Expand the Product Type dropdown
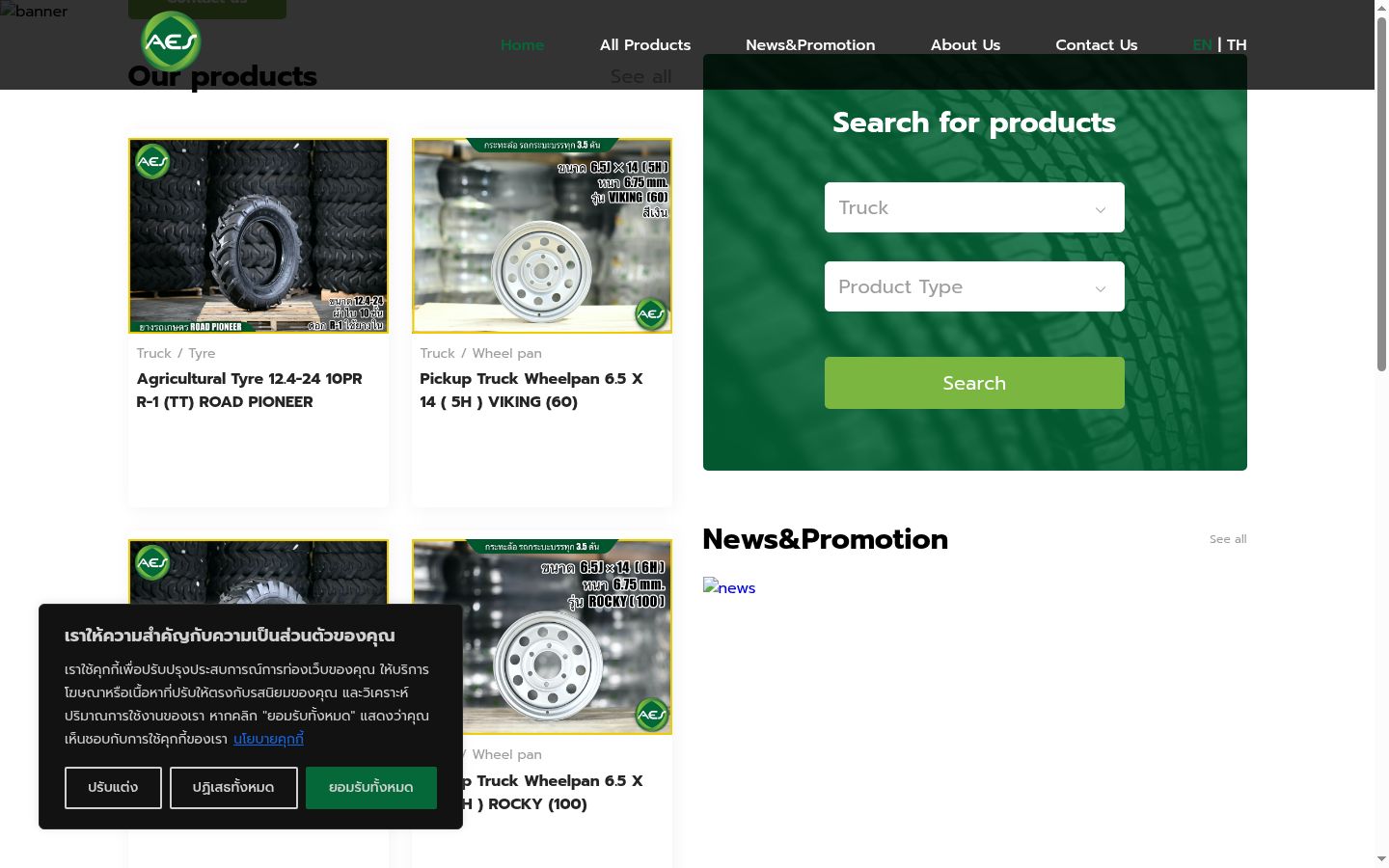Viewport: 1389px width, 868px height. [x=974, y=286]
